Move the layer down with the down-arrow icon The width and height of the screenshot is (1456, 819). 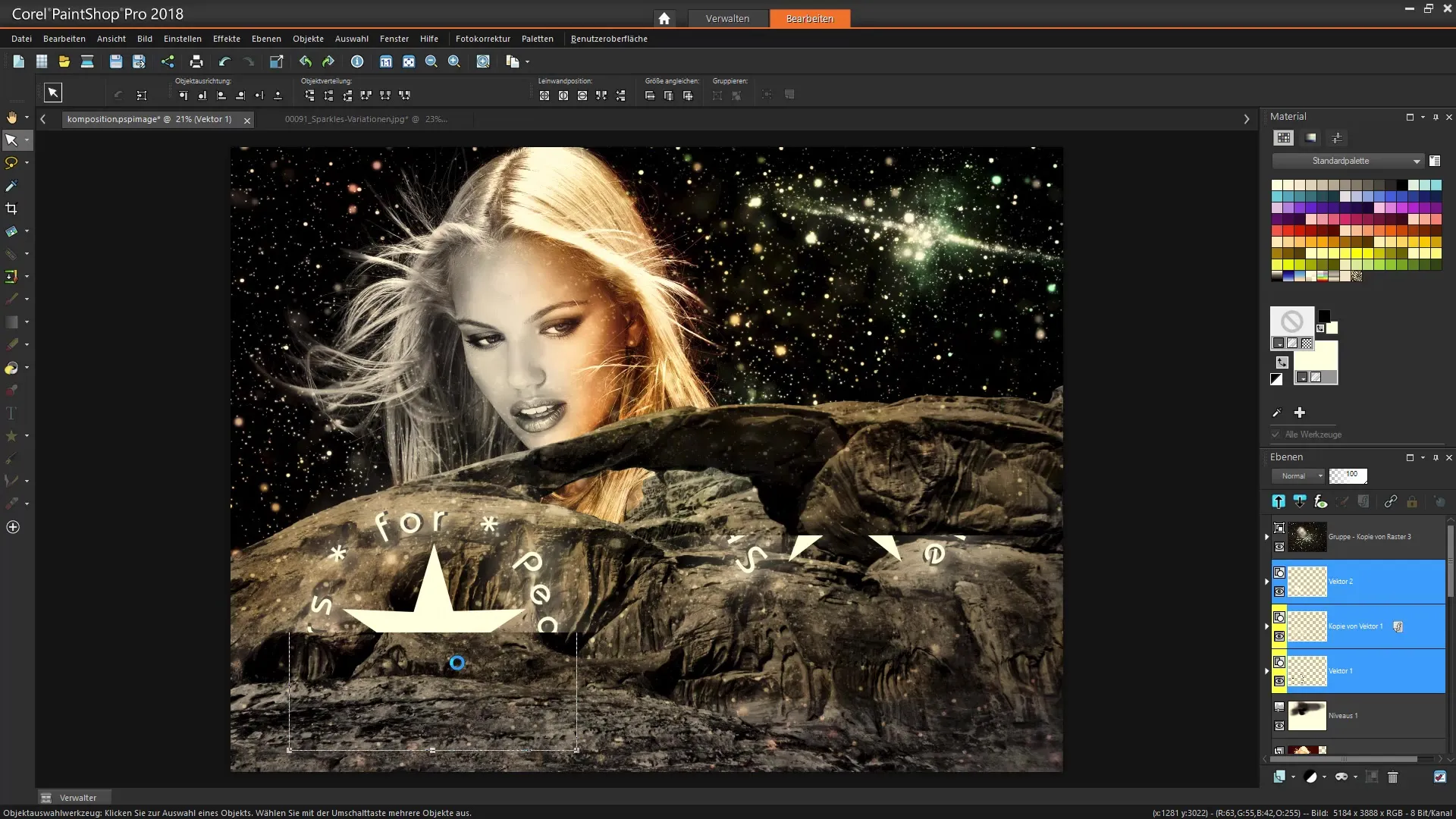(1300, 501)
